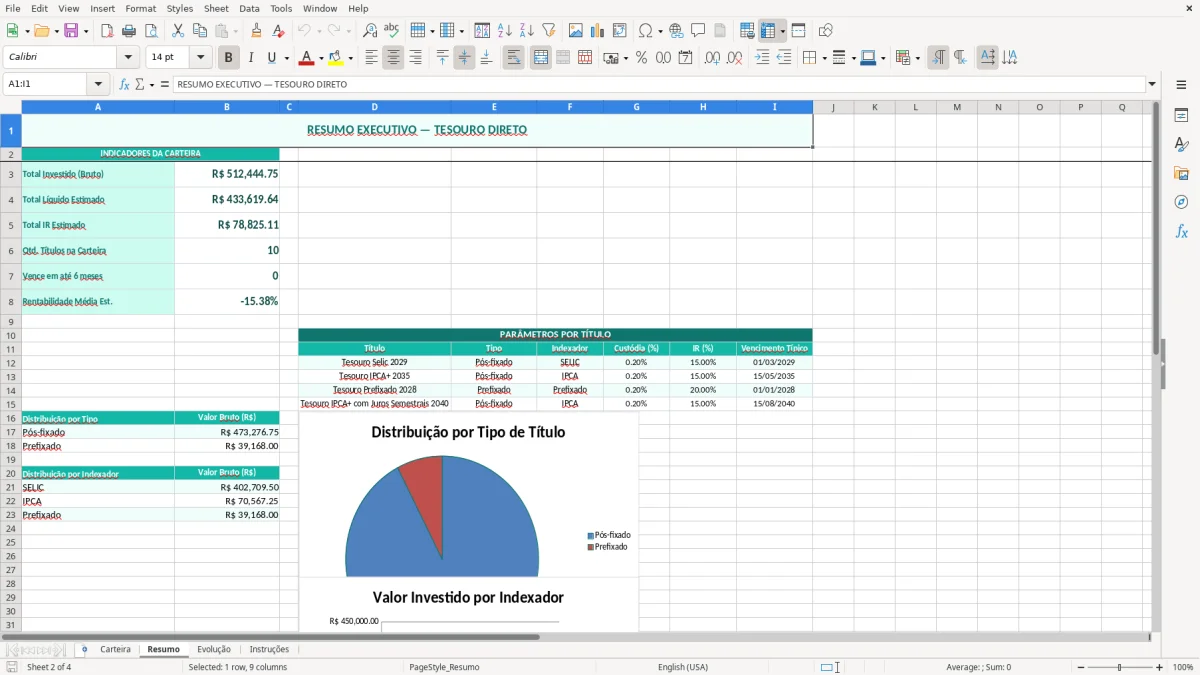This screenshot has height=675, width=1200.
Task: Format cells as percent
Action: coord(641,58)
